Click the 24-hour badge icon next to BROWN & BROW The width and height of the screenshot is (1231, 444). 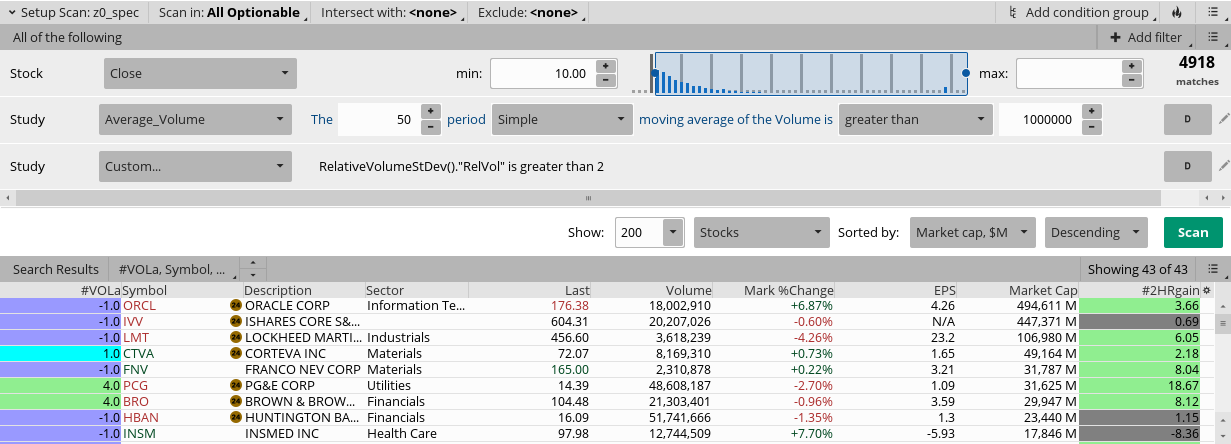point(236,401)
